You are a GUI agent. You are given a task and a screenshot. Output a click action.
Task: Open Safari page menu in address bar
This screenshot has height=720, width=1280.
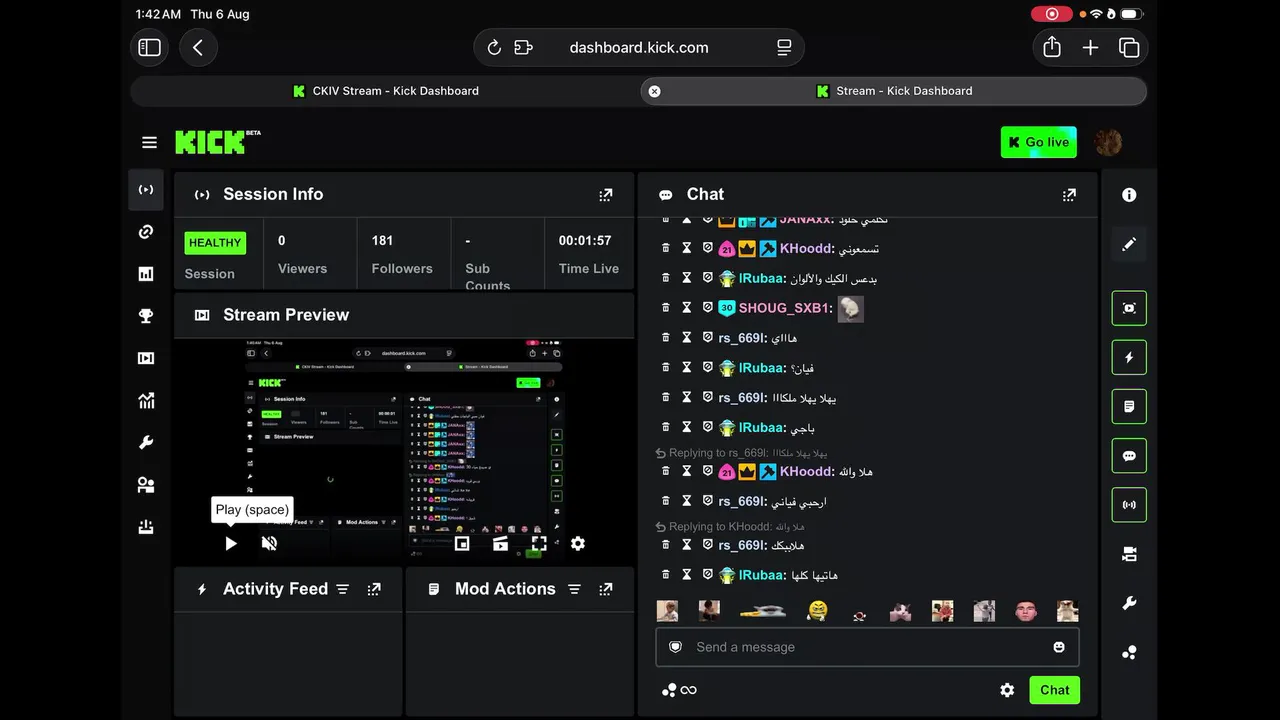784,47
